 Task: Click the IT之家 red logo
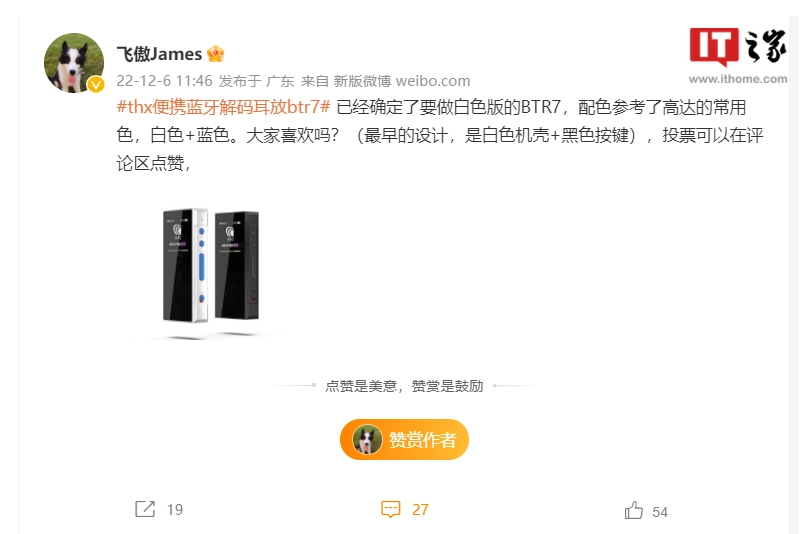point(714,46)
